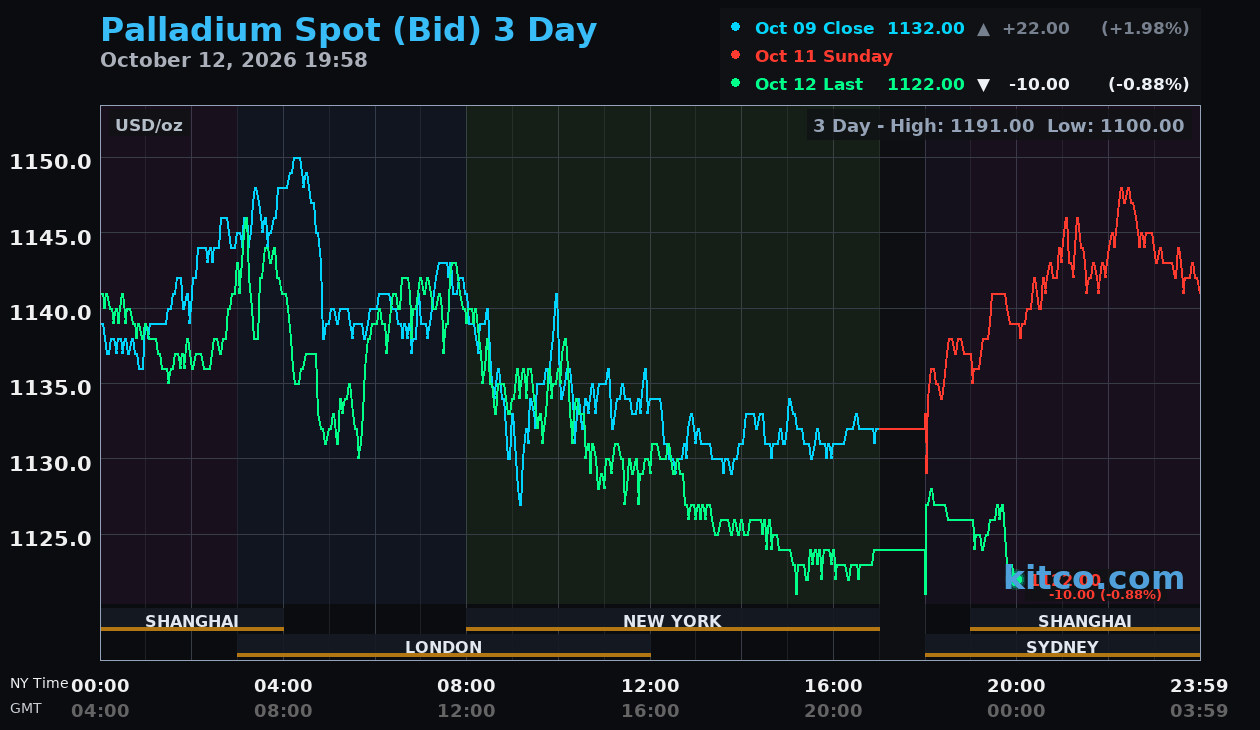Click the Low: 1100.00 text
The image size is (1260, 730).
(x=1115, y=125)
